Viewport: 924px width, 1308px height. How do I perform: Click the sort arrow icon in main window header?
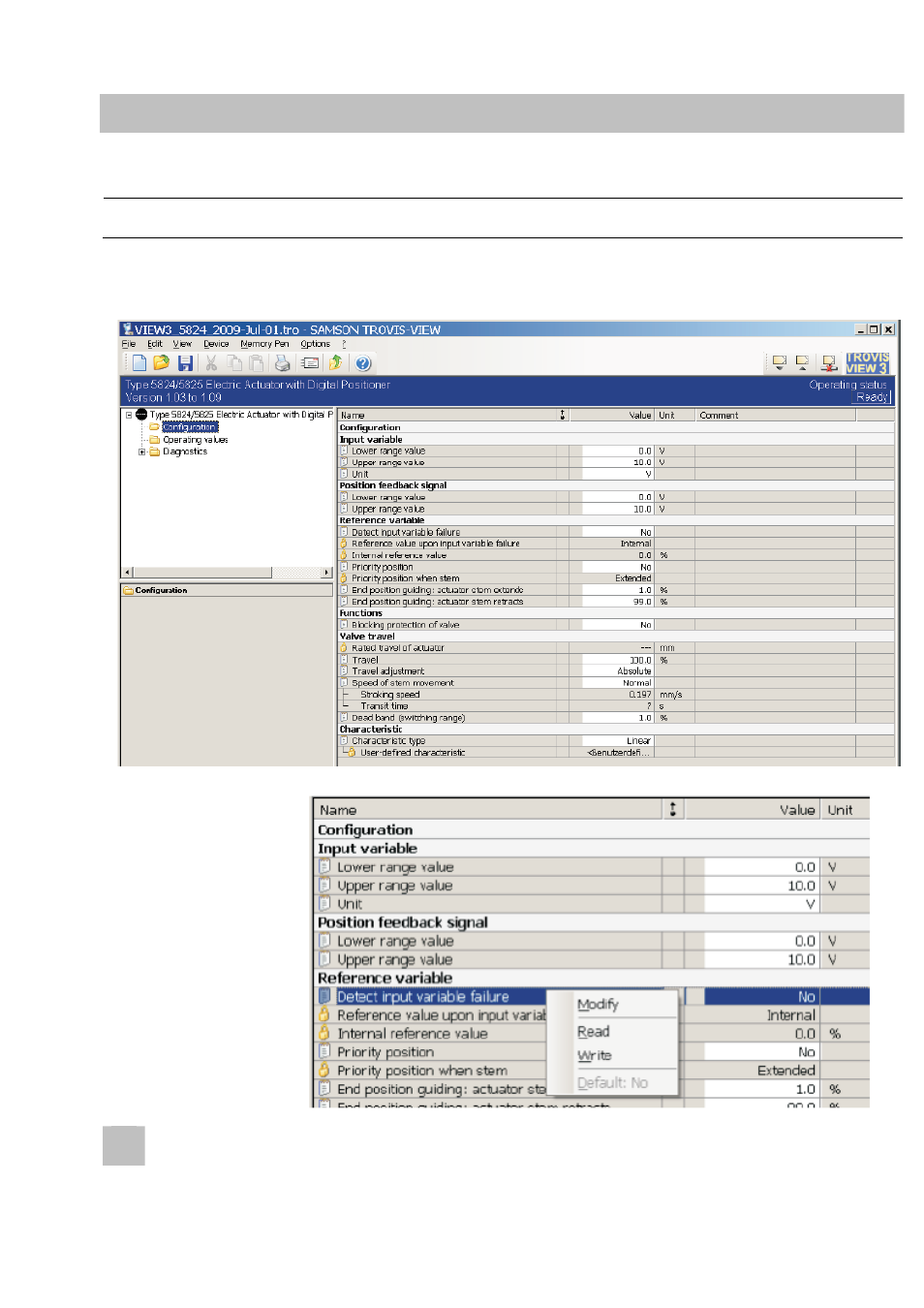[x=563, y=415]
